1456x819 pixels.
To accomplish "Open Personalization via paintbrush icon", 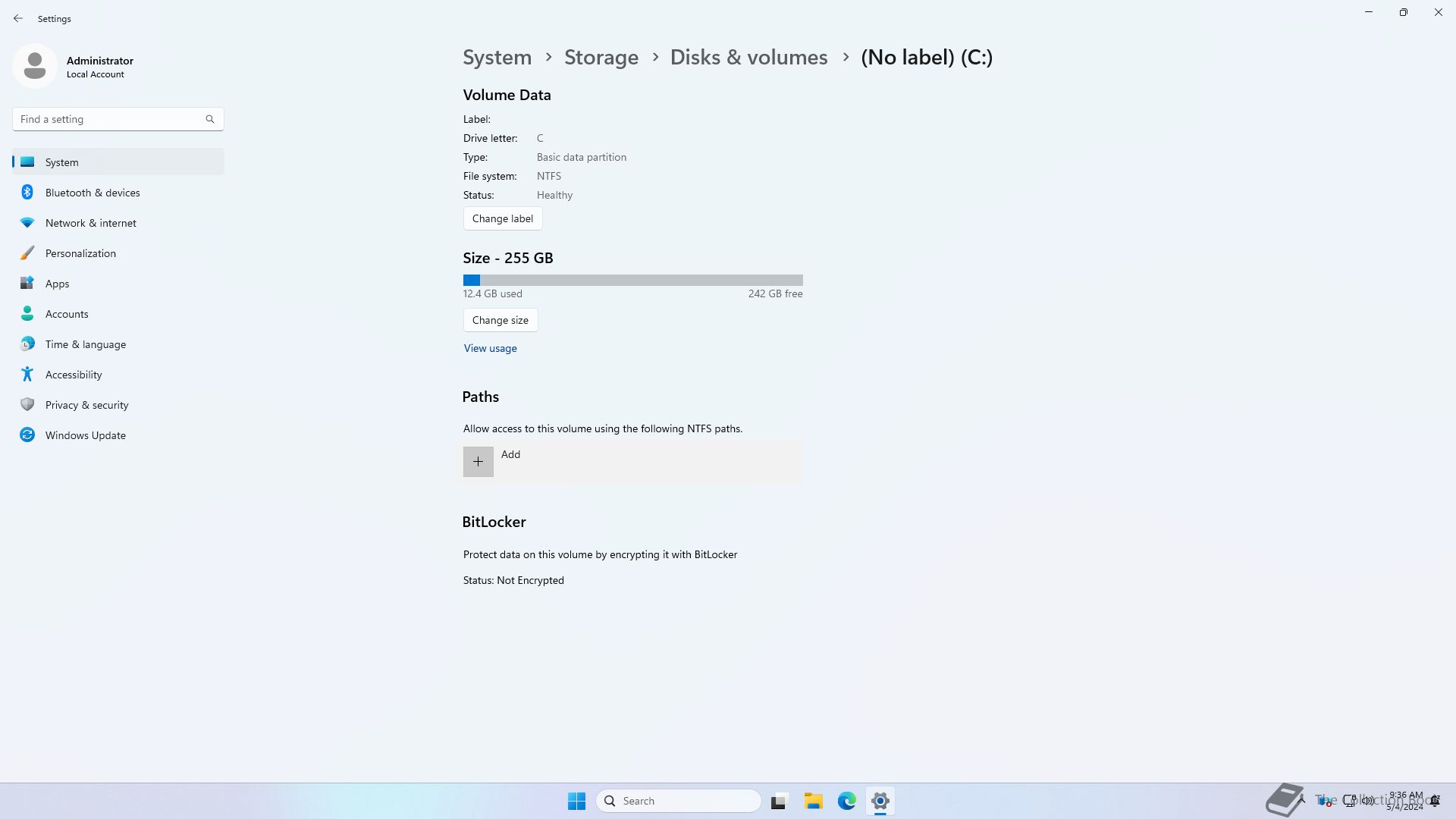I will coord(27,253).
